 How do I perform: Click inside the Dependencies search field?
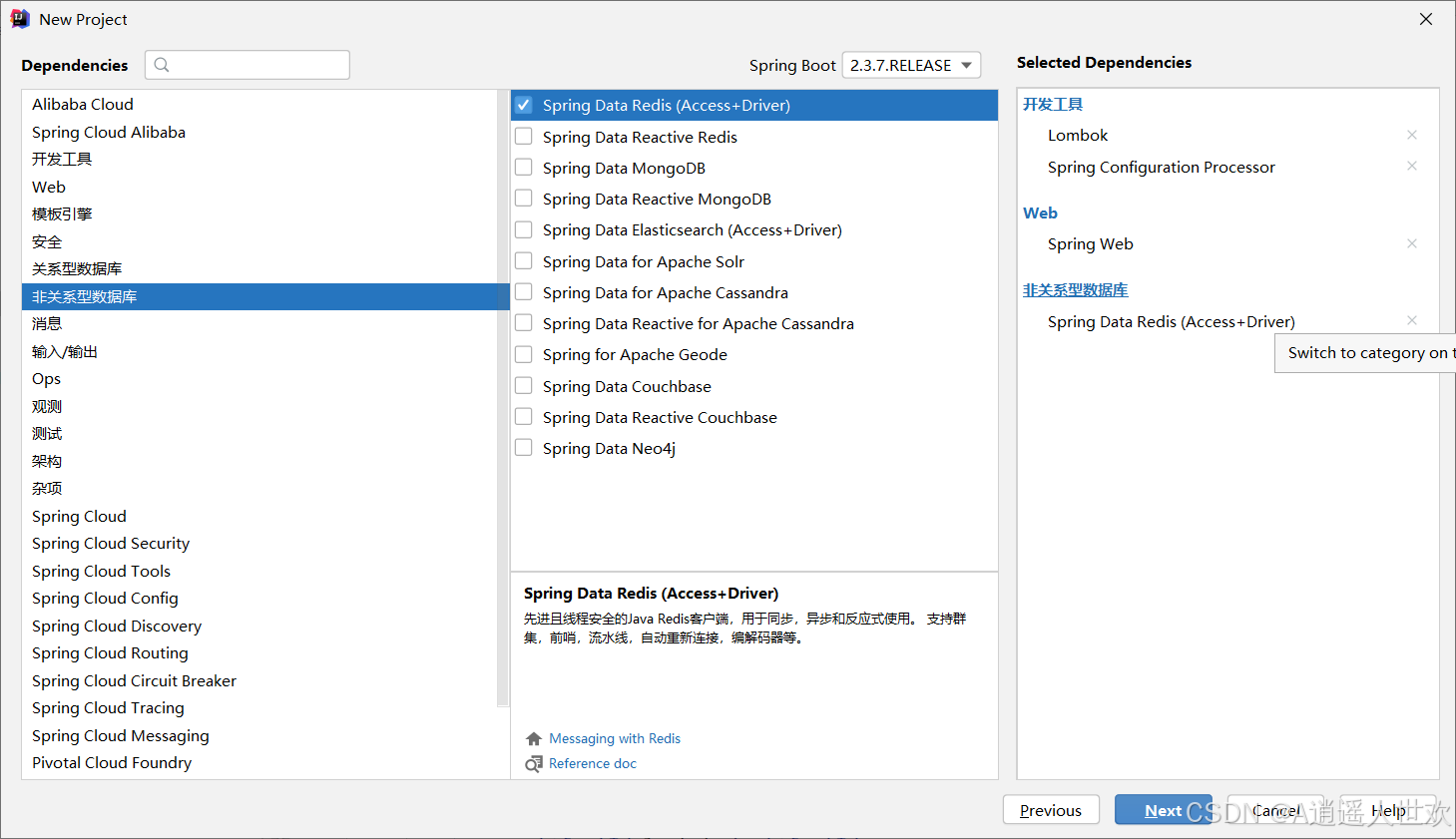249,64
